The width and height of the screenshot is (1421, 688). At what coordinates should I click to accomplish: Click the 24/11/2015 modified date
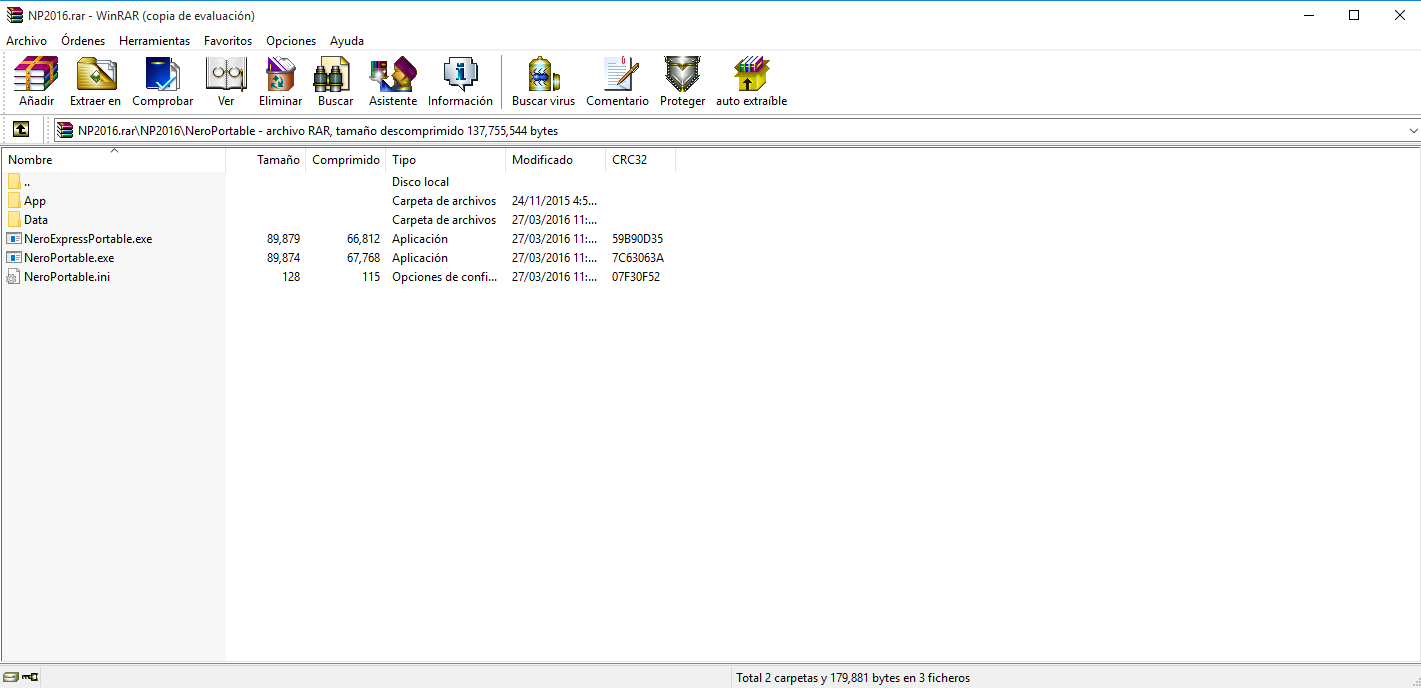(x=554, y=201)
